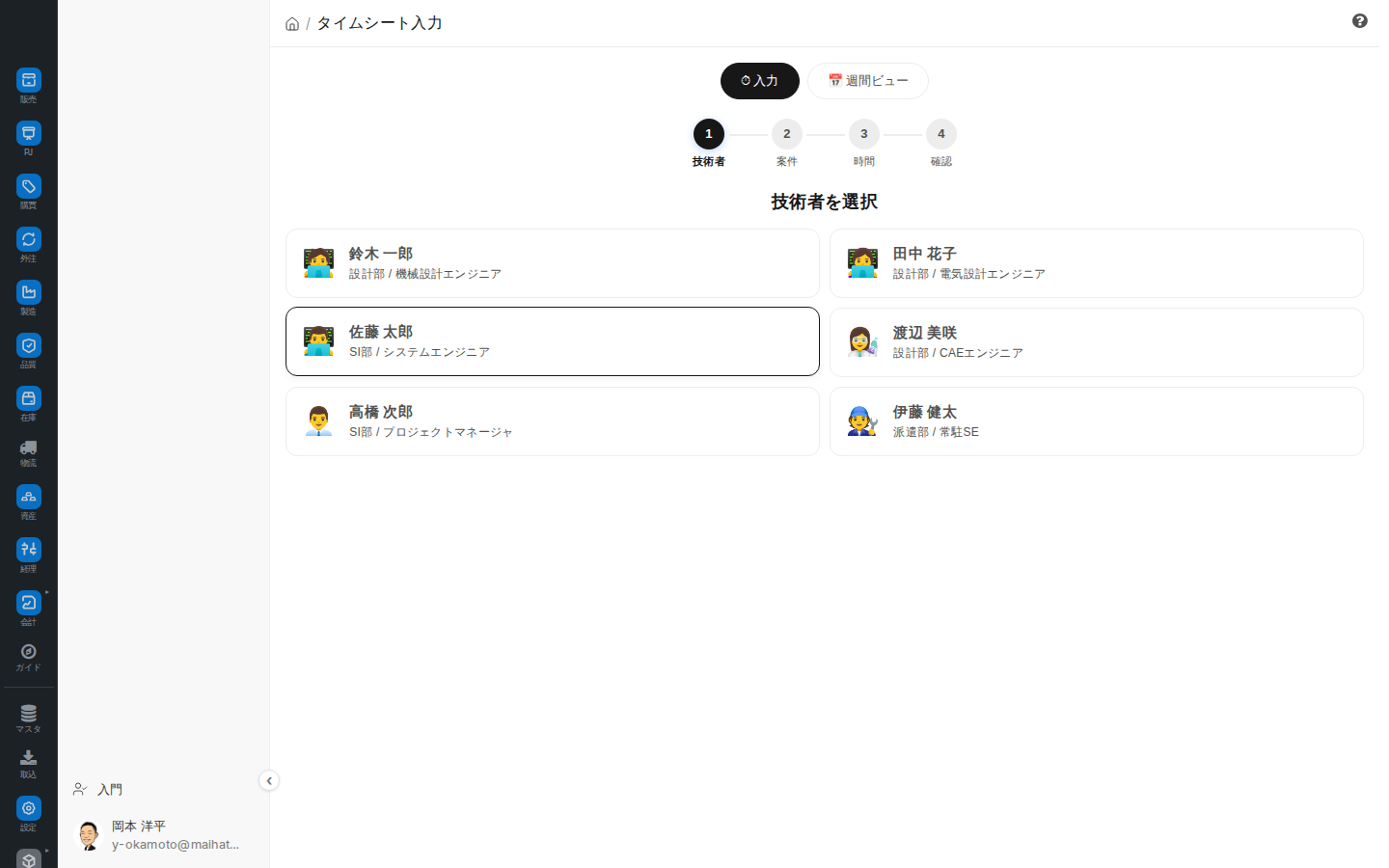Open the help question mark icon
This screenshot has width=1389, height=868.
point(1360,21)
